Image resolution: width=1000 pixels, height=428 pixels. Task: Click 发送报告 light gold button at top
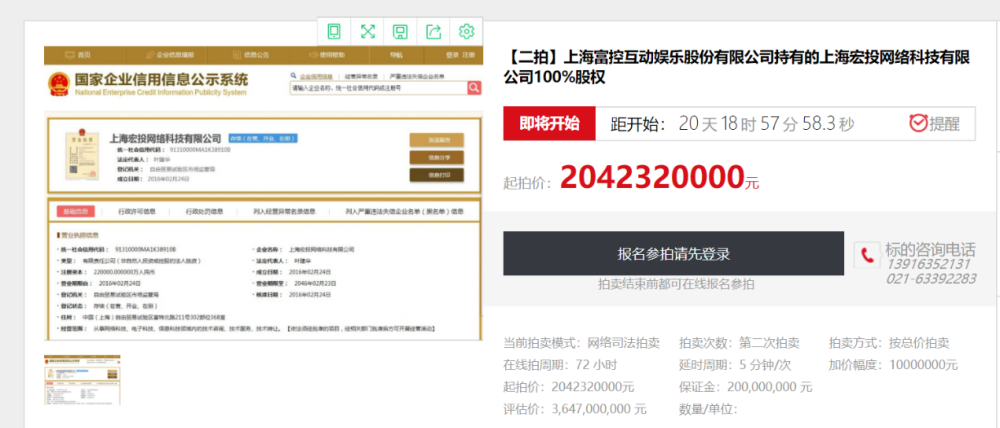(436, 140)
